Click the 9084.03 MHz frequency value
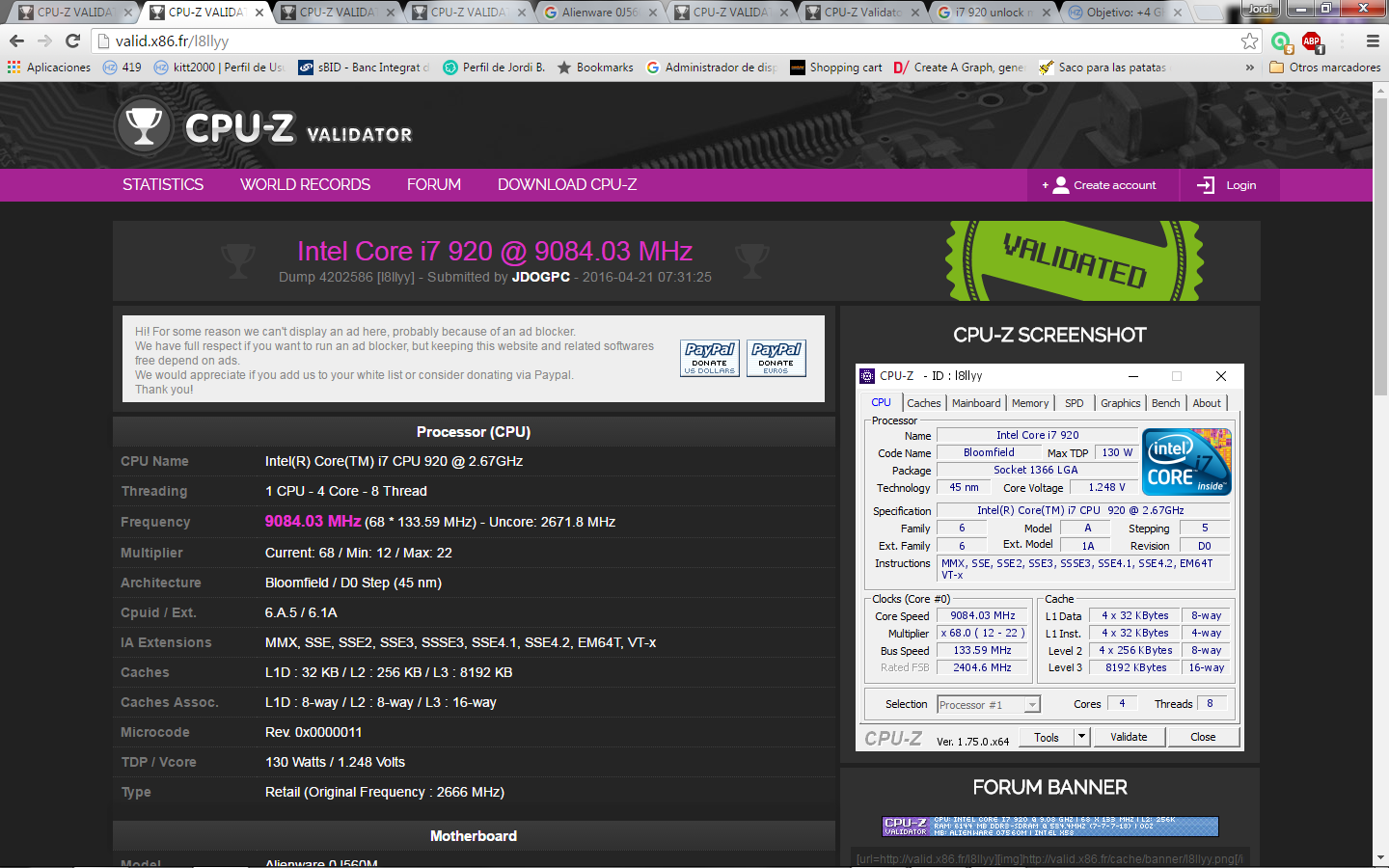Screen dimensions: 1389x868 point(313,521)
